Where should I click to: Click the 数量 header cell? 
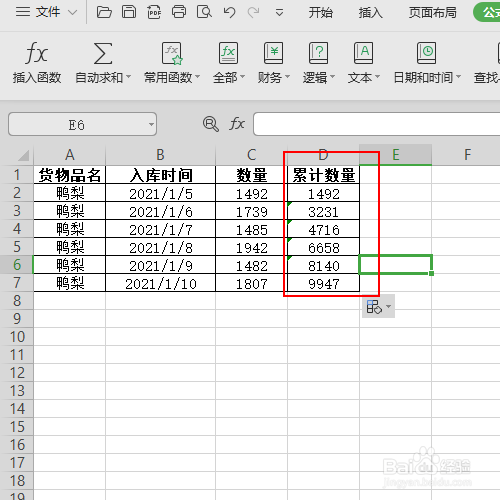pos(251,175)
